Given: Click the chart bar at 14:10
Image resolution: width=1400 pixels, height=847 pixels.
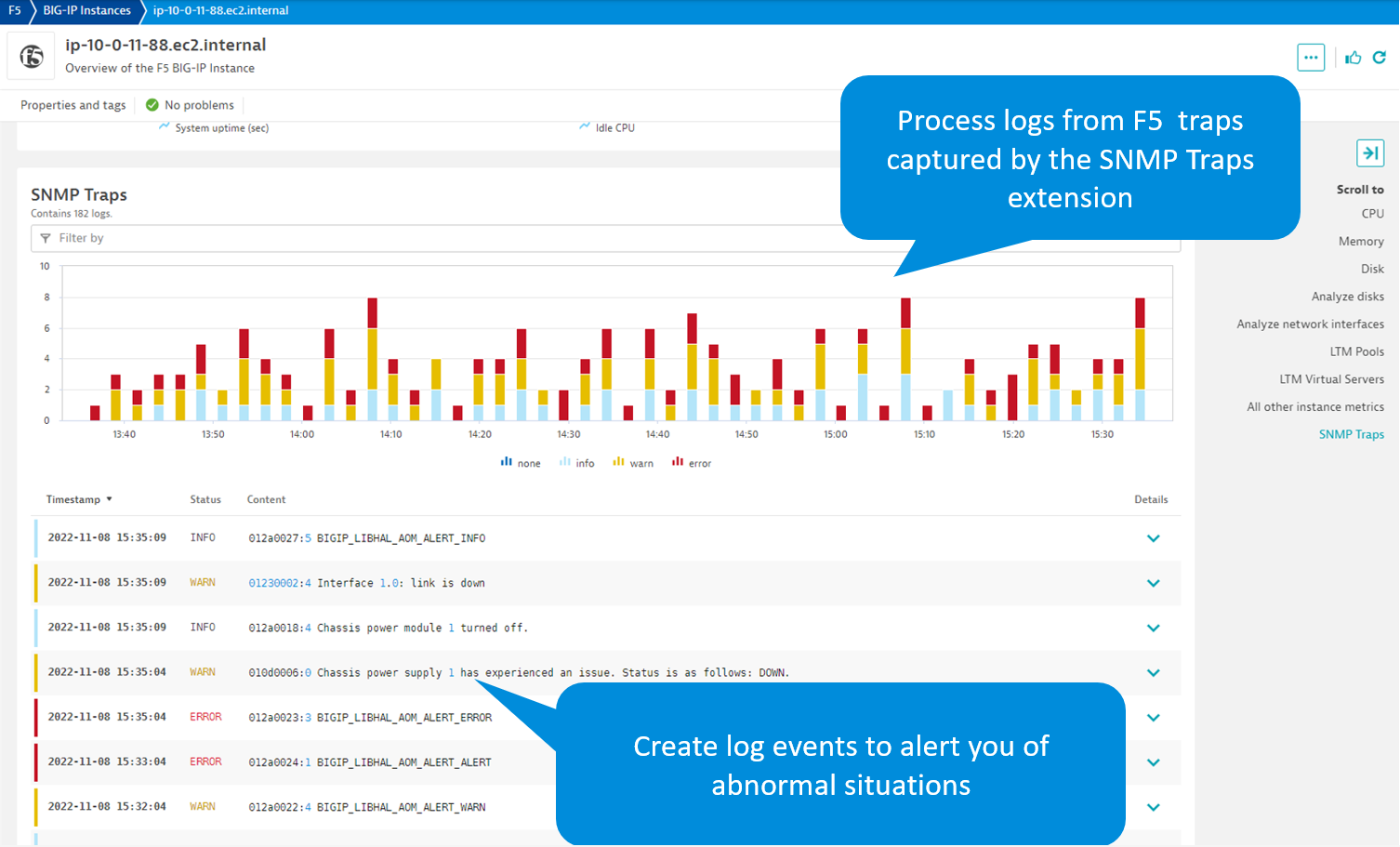Looking at the screenshot, I should (x=393, y=390).
